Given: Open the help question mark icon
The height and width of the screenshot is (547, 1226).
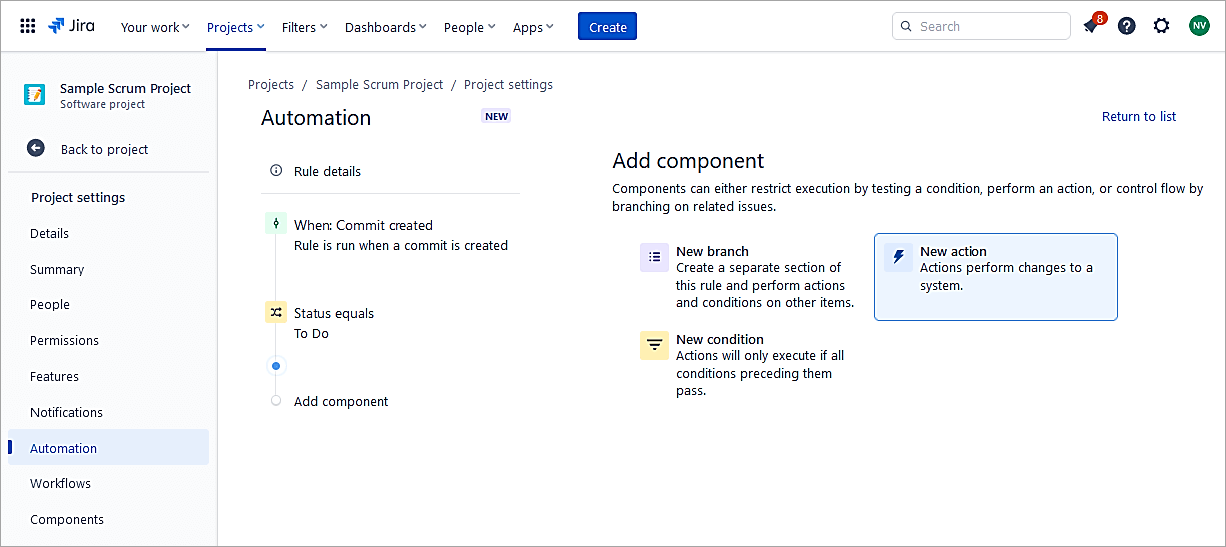Looking at the screenshot, I should (1126, 27).
